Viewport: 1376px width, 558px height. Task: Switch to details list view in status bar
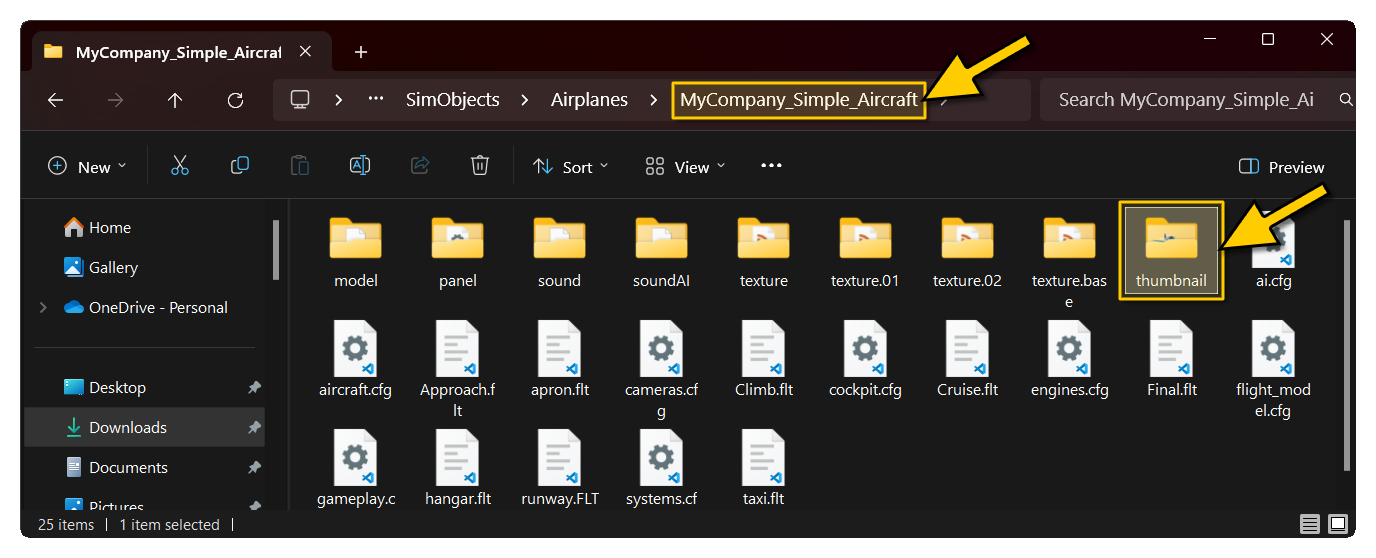coord(1310,524)
